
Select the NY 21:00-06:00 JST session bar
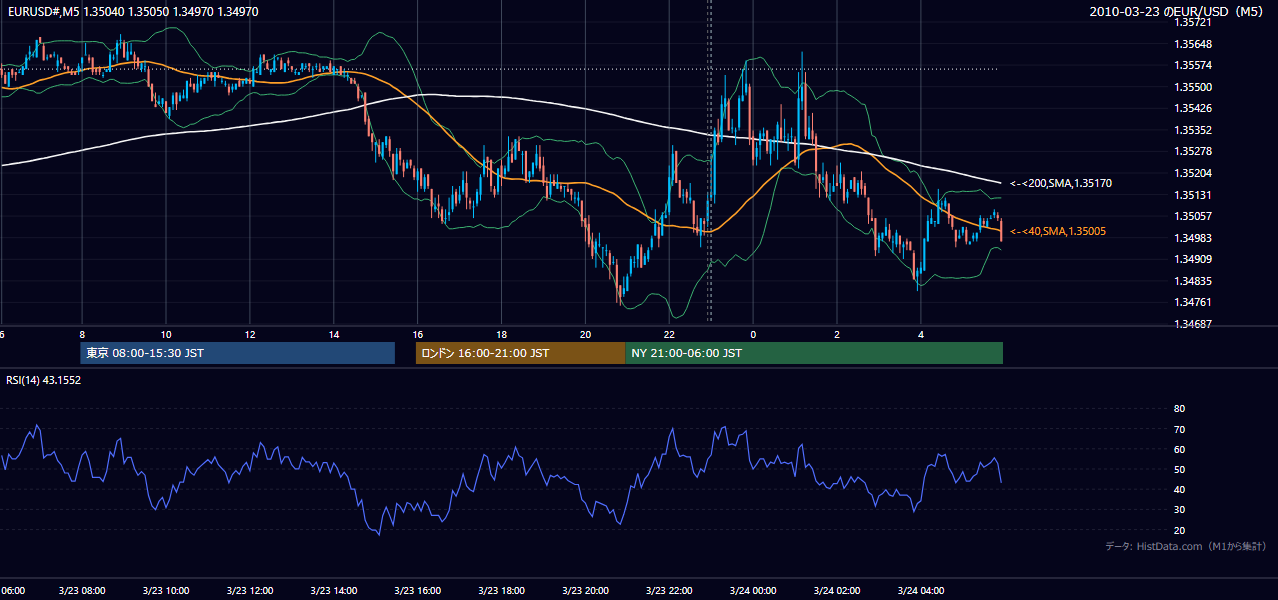(814, 353)
